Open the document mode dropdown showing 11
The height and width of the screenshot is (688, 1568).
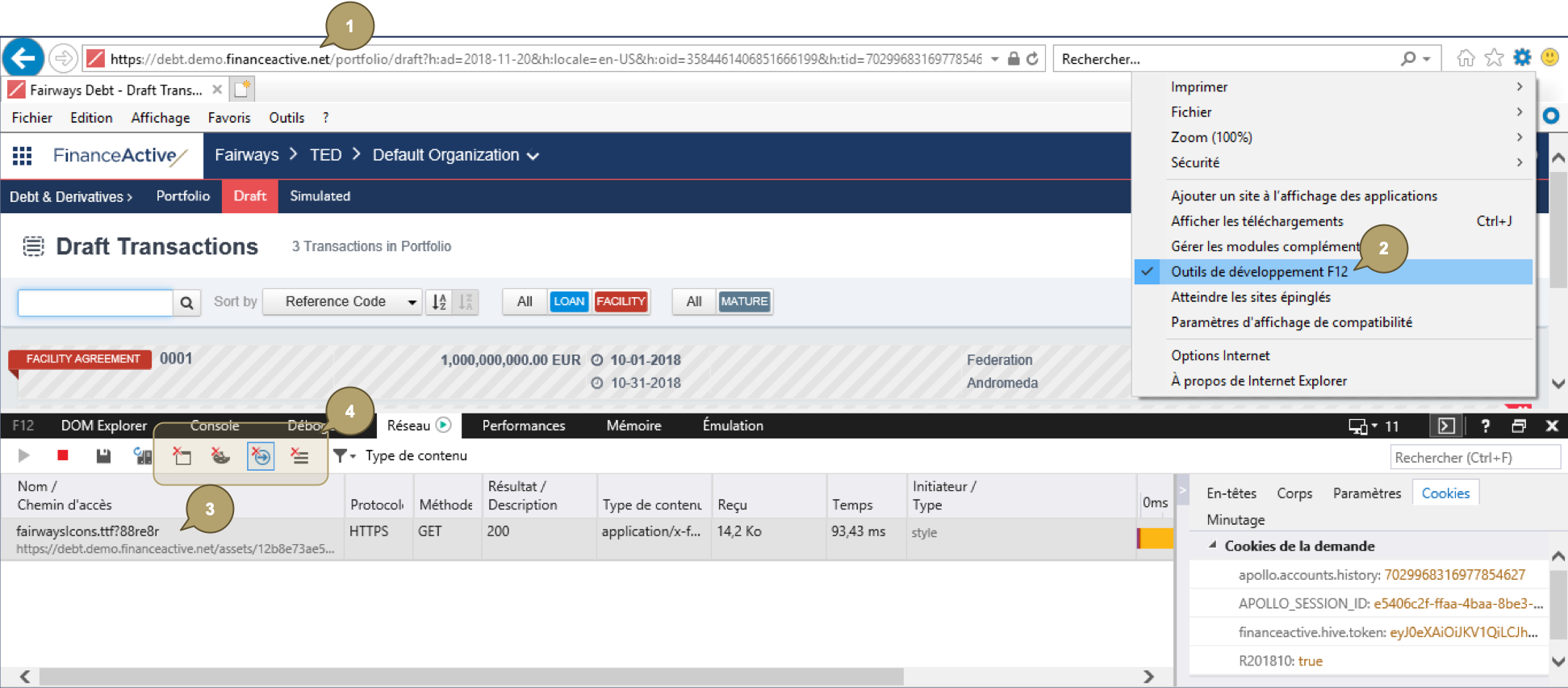pyautogui.click(x=1374, y=426)
